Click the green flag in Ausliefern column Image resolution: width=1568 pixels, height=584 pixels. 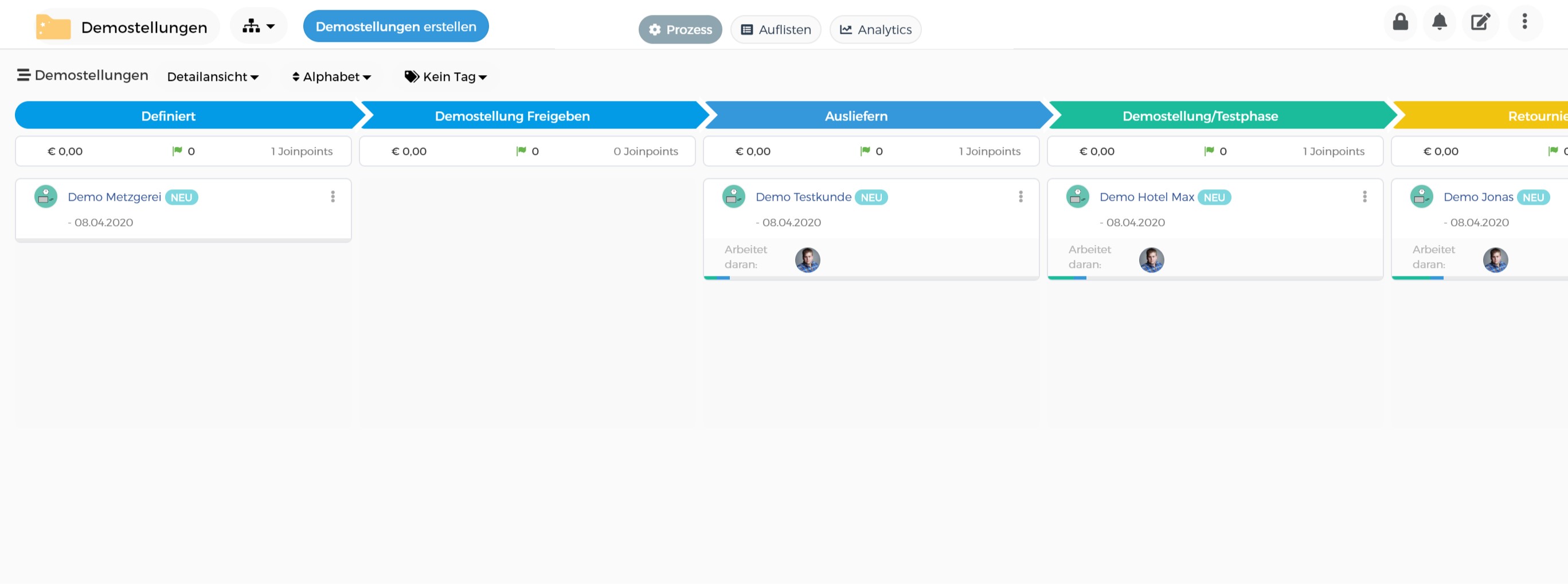tap(865, 151)
